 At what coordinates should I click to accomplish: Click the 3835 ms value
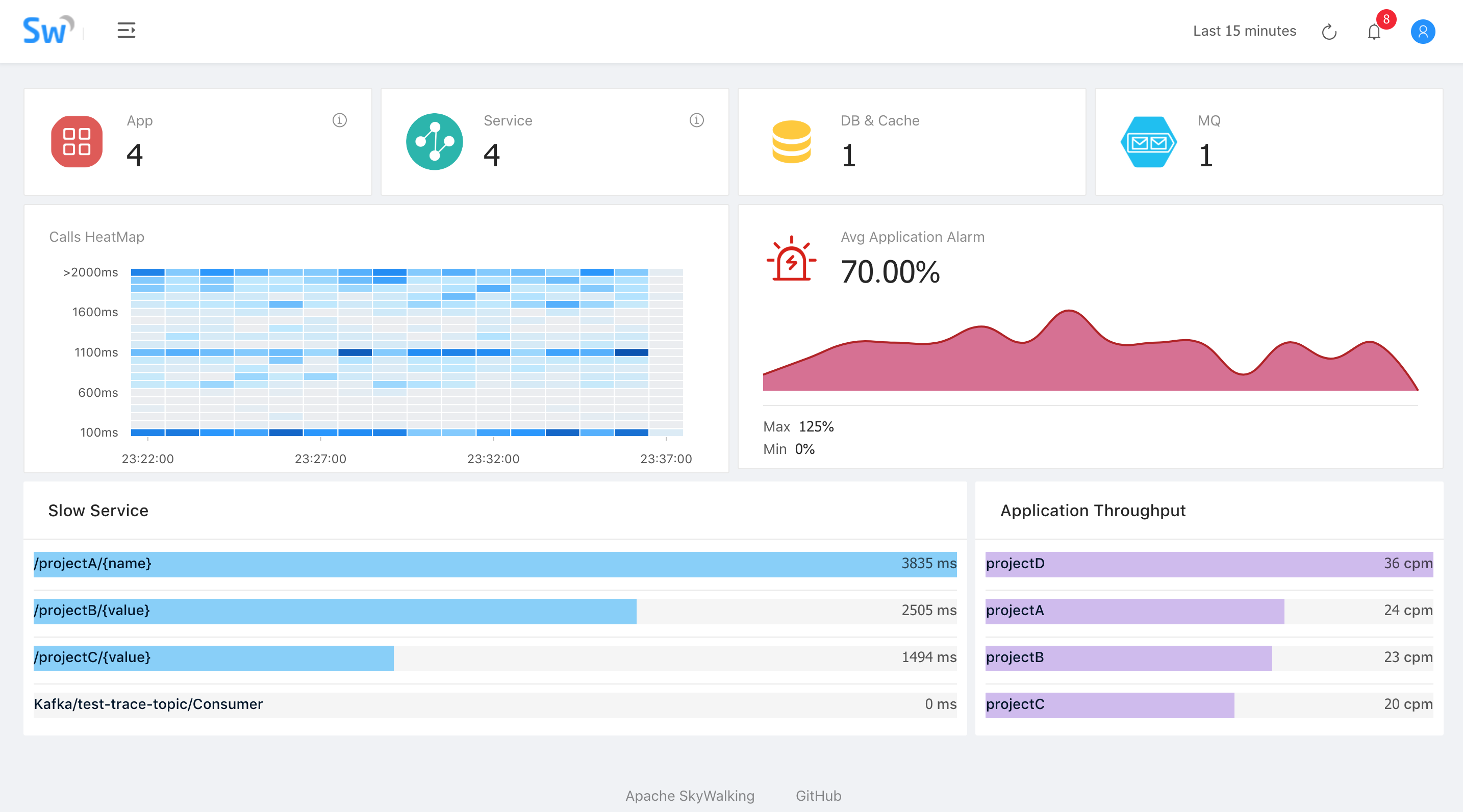click(x=928, y=563)
